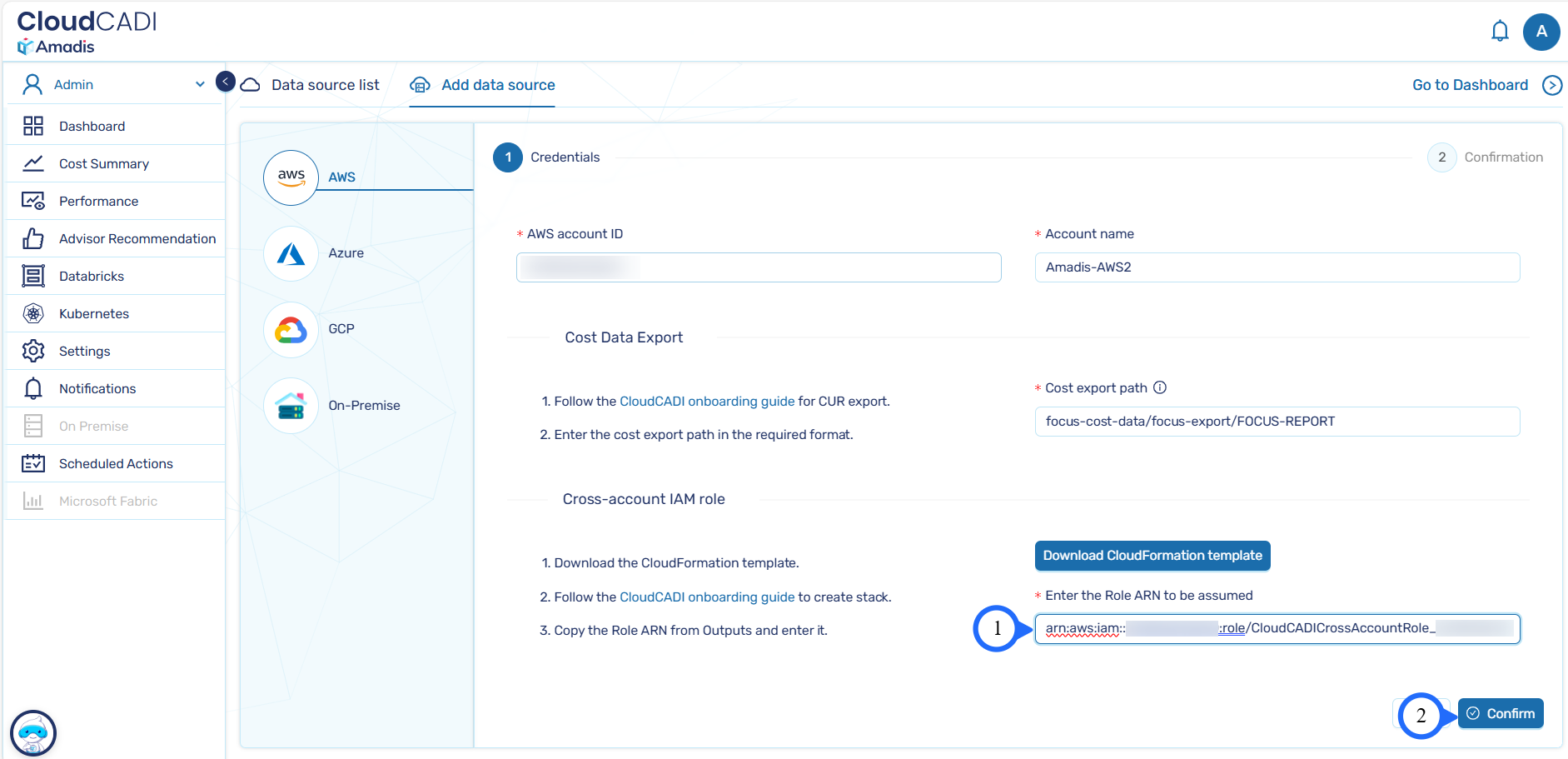Image resolution: width=1568 pixels, height=759 pixels.
Task: Choose the Azure provider icon
Action: [x=291, y=253]
